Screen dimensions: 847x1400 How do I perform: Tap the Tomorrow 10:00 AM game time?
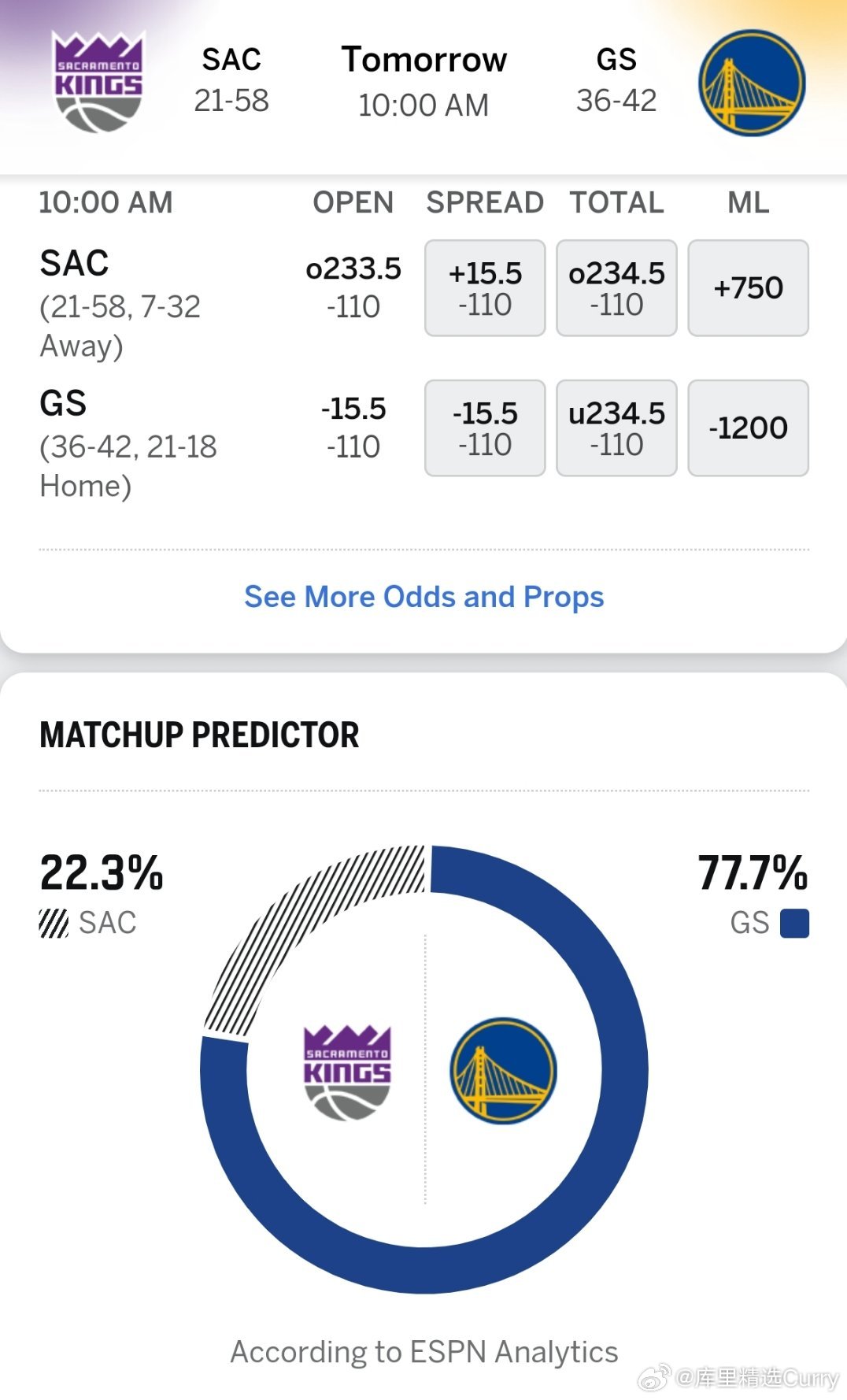point(423,81)
